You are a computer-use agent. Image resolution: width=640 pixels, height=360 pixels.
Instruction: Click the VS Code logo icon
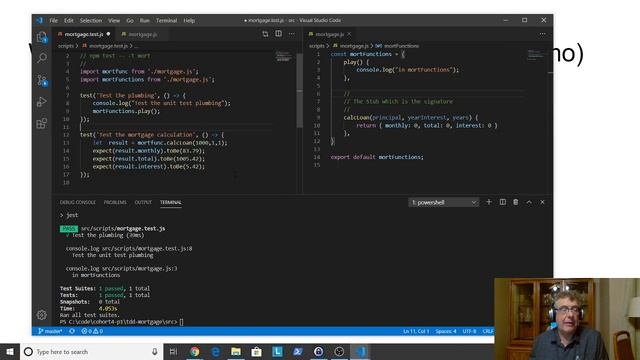pyautogui.click(x=39, y=20)
